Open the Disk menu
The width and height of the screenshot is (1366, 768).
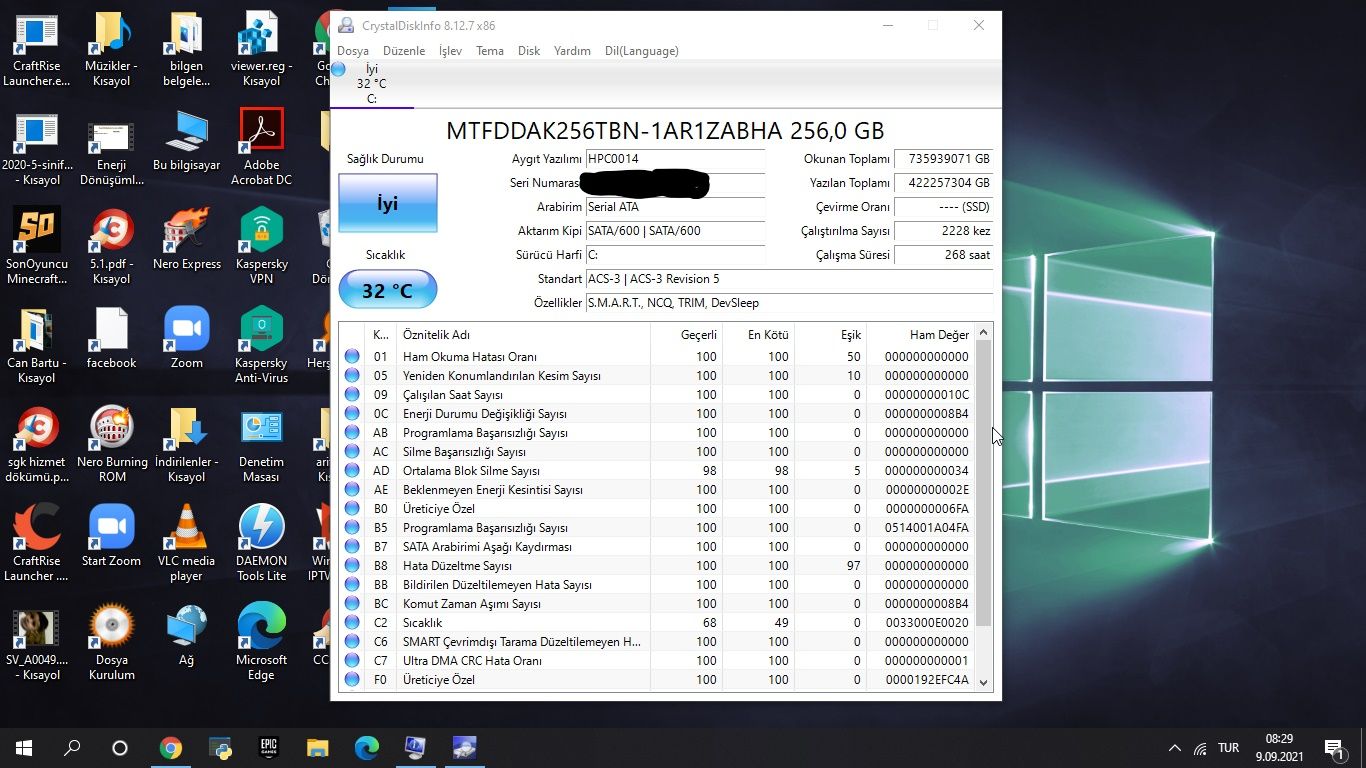pos(529,51)
